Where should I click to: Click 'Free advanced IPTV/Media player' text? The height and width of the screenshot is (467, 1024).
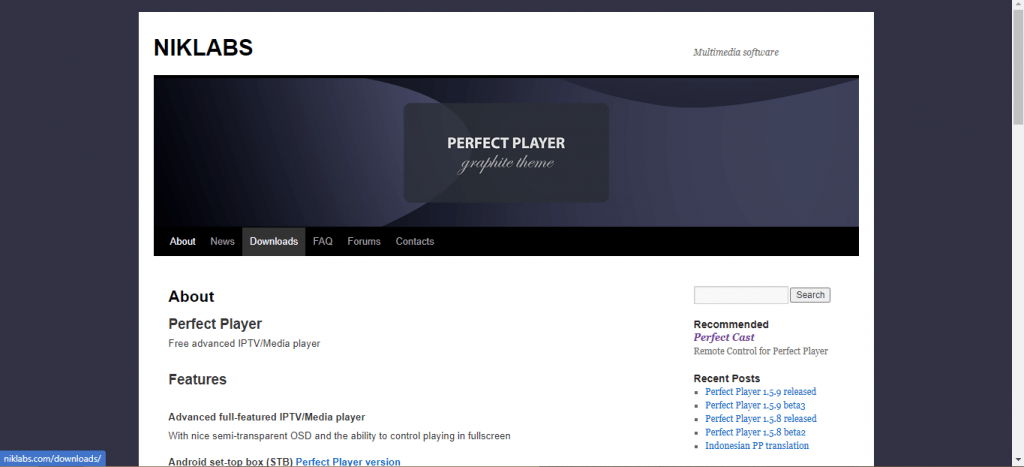(x=244, y=344)
